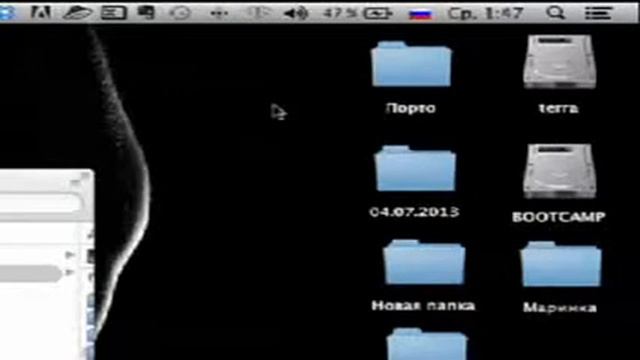Click the hat-shaped menu bar icon
Viewport: 640px width, 360px height.
(78, 13)
